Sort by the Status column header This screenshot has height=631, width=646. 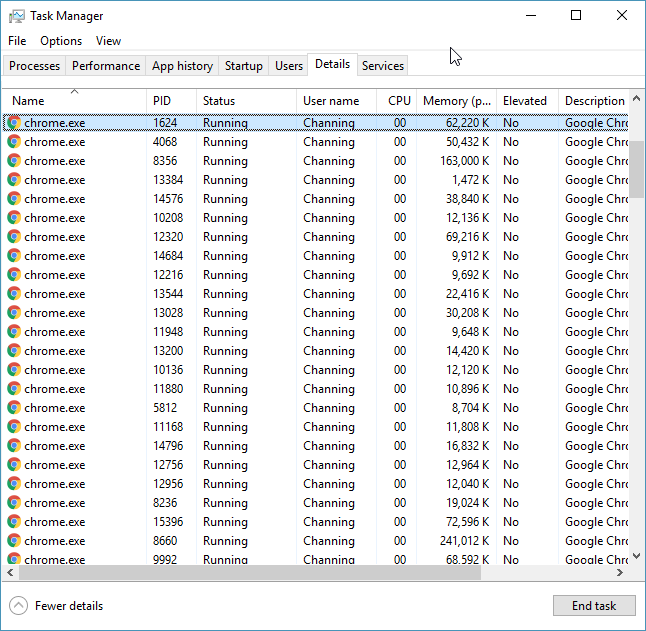click(x=246, y=100)
